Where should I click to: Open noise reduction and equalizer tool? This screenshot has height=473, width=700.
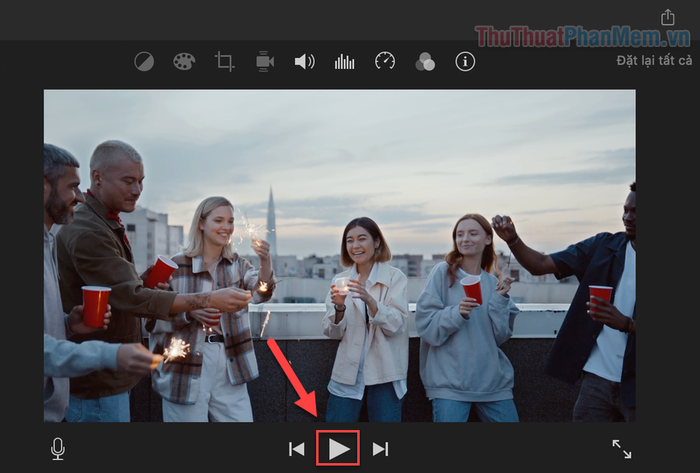coord(345,62)
